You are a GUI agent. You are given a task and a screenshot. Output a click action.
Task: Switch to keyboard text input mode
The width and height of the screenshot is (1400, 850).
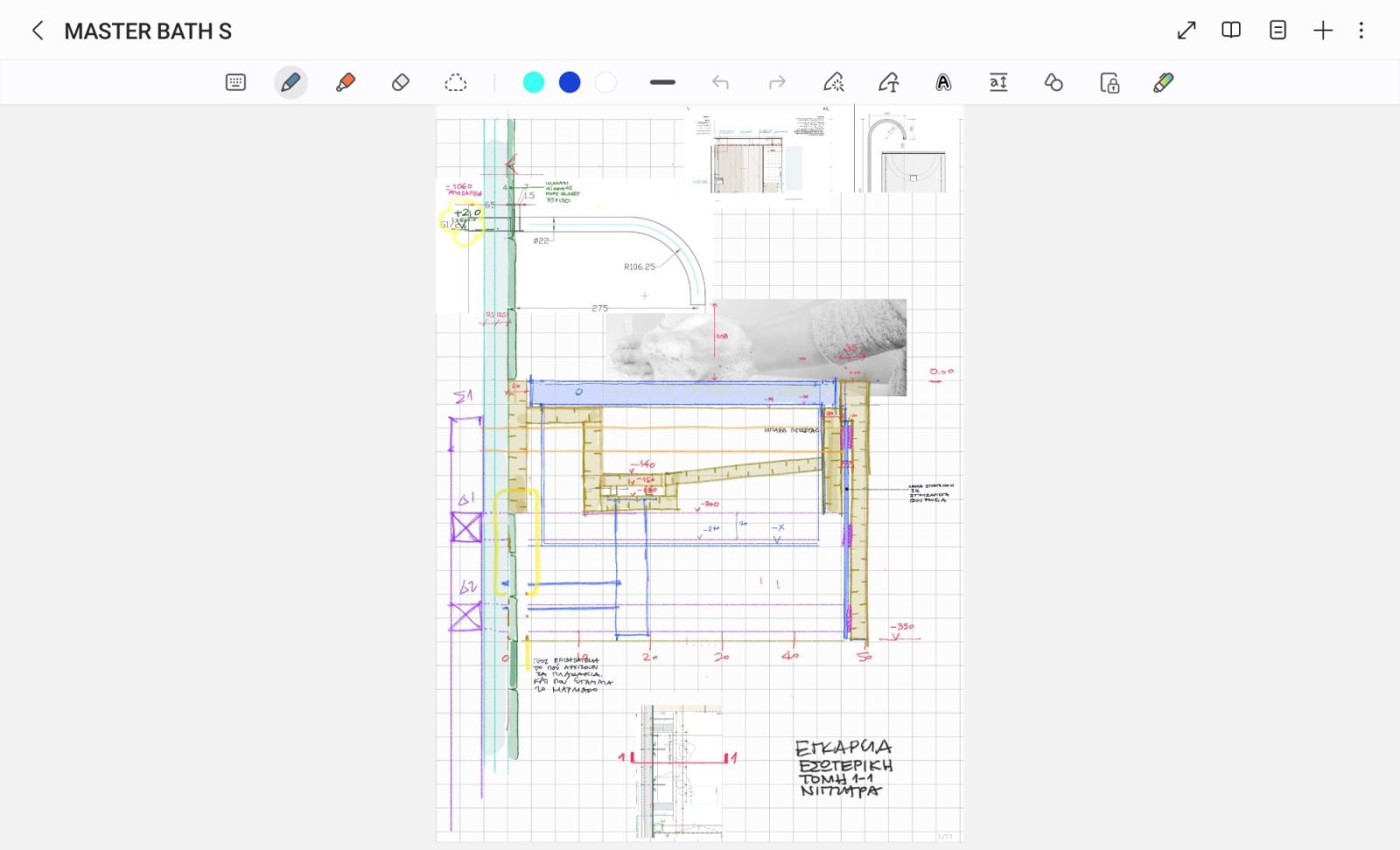point(235,82)
